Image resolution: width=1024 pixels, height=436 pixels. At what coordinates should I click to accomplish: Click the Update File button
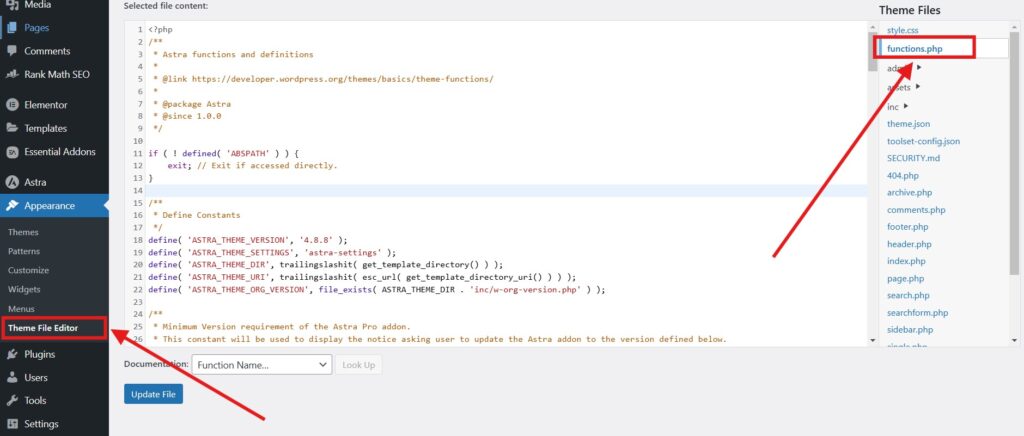[153, 394]
